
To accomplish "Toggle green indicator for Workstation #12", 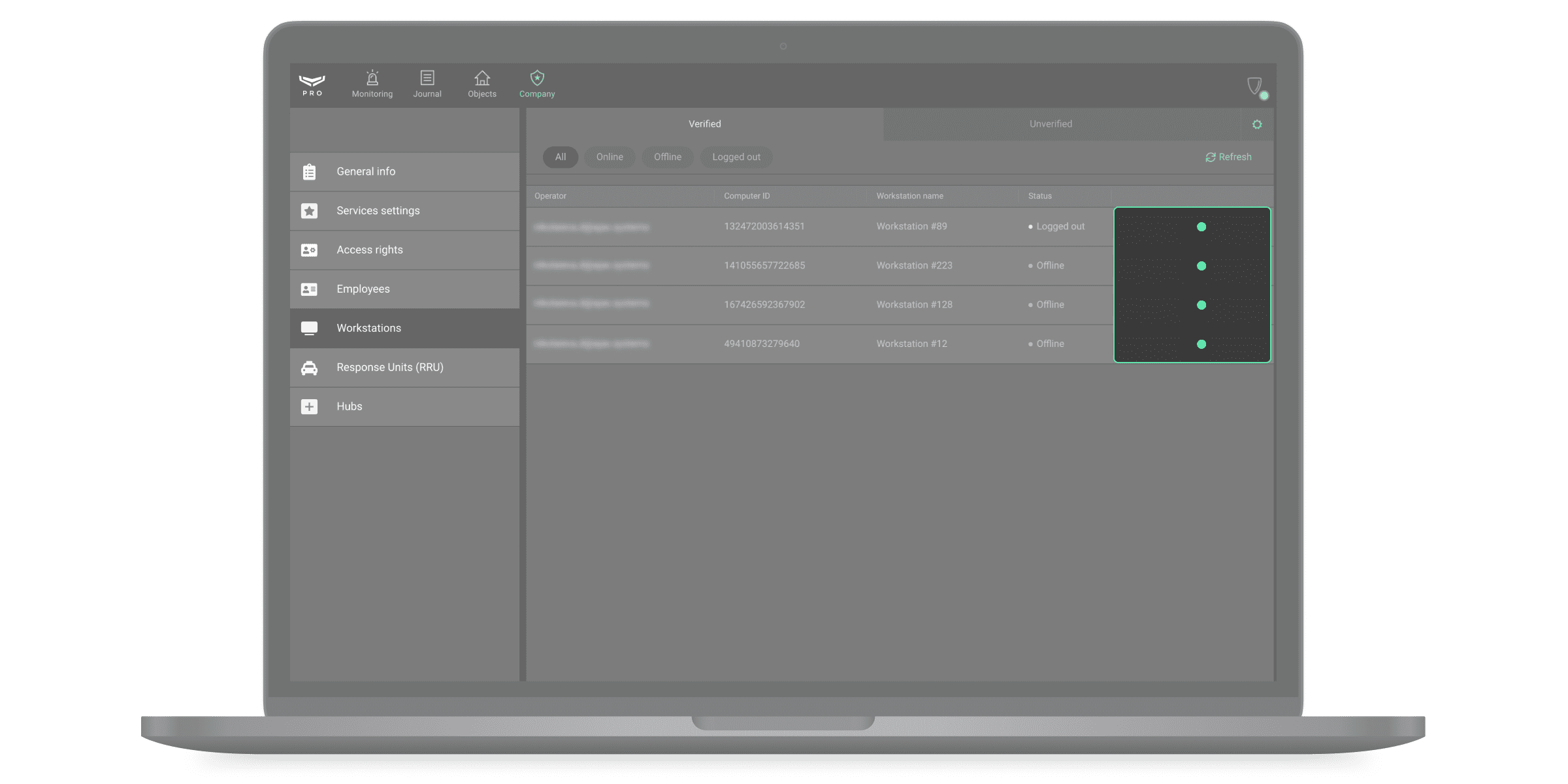I will (x=1201, y=344).
